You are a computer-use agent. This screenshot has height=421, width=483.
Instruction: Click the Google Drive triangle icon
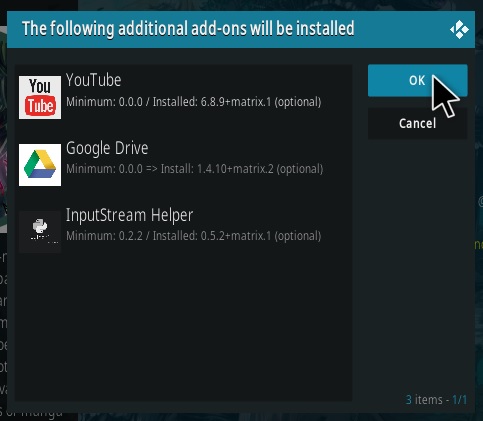point(40,165)
